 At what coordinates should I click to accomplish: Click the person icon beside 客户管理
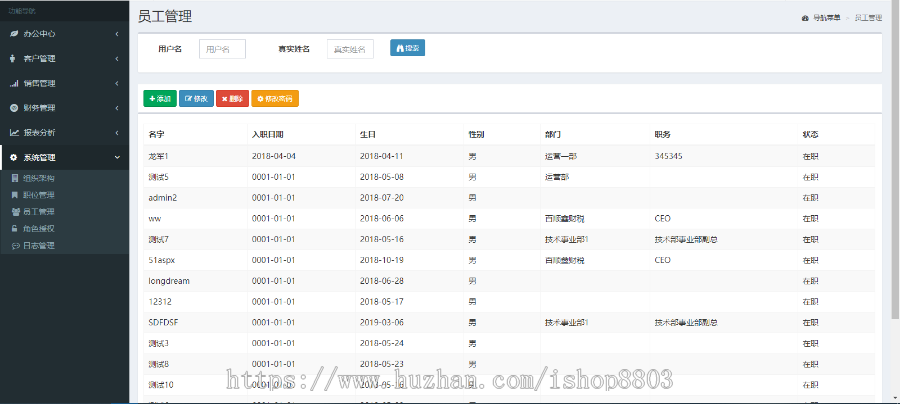[x=14, y=59]
